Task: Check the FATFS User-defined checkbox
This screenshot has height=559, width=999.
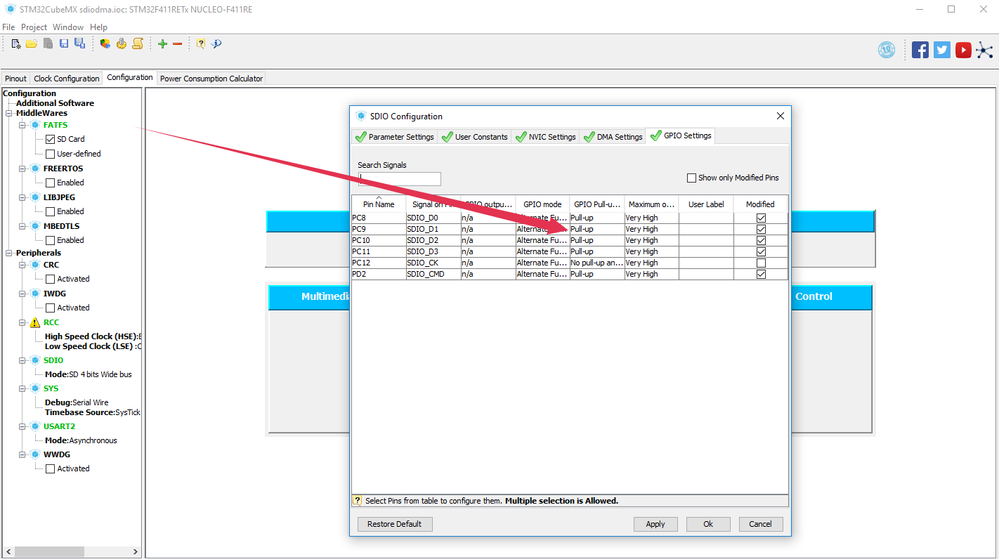Action: tap(50, 154)
